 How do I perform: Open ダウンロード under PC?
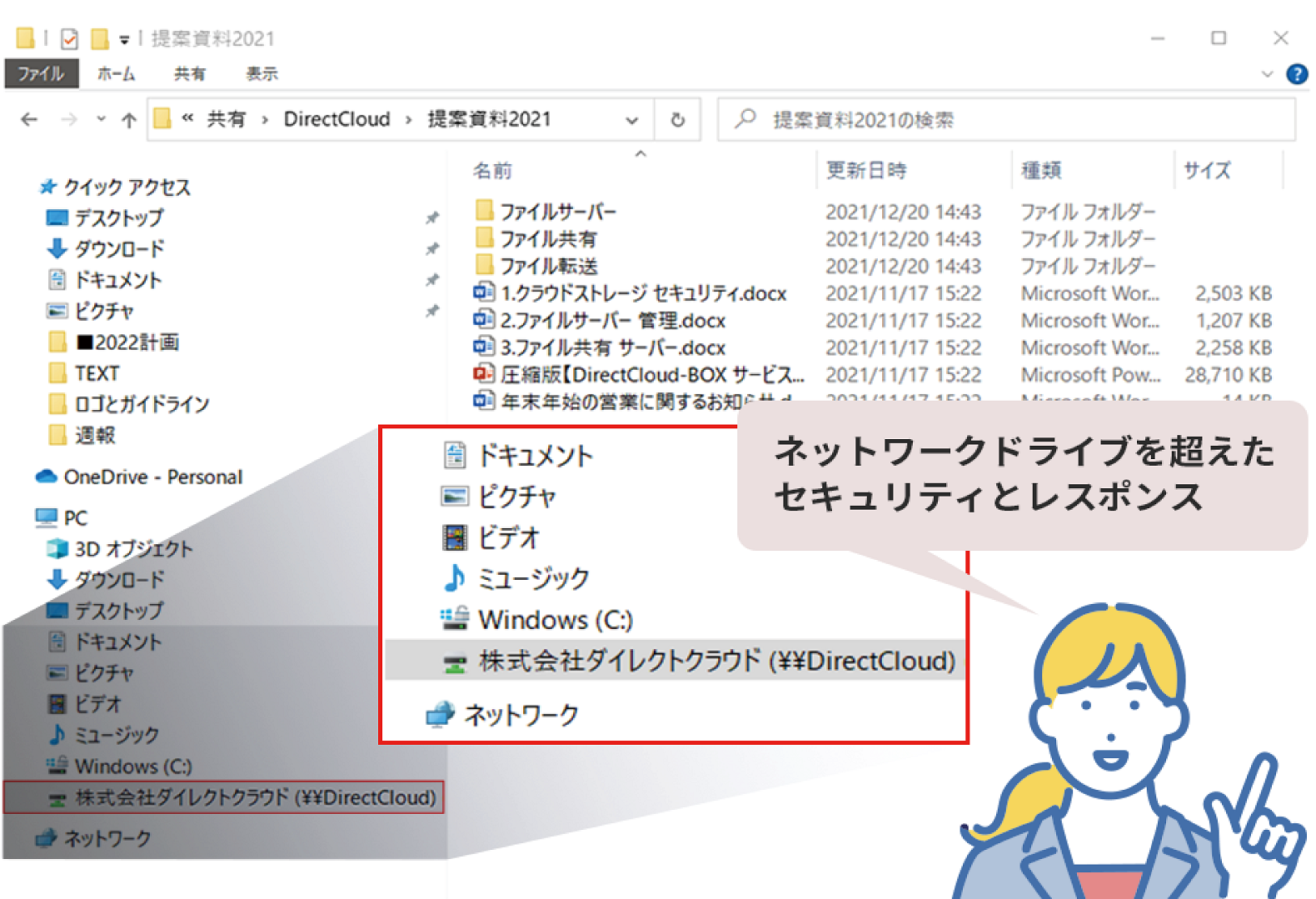tap(119, 579)
